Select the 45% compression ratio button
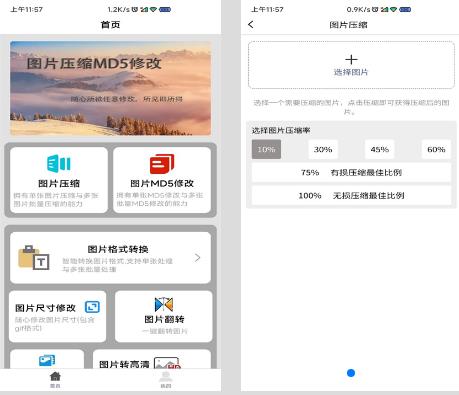459x395 pixels. click(x=380, y=149)
